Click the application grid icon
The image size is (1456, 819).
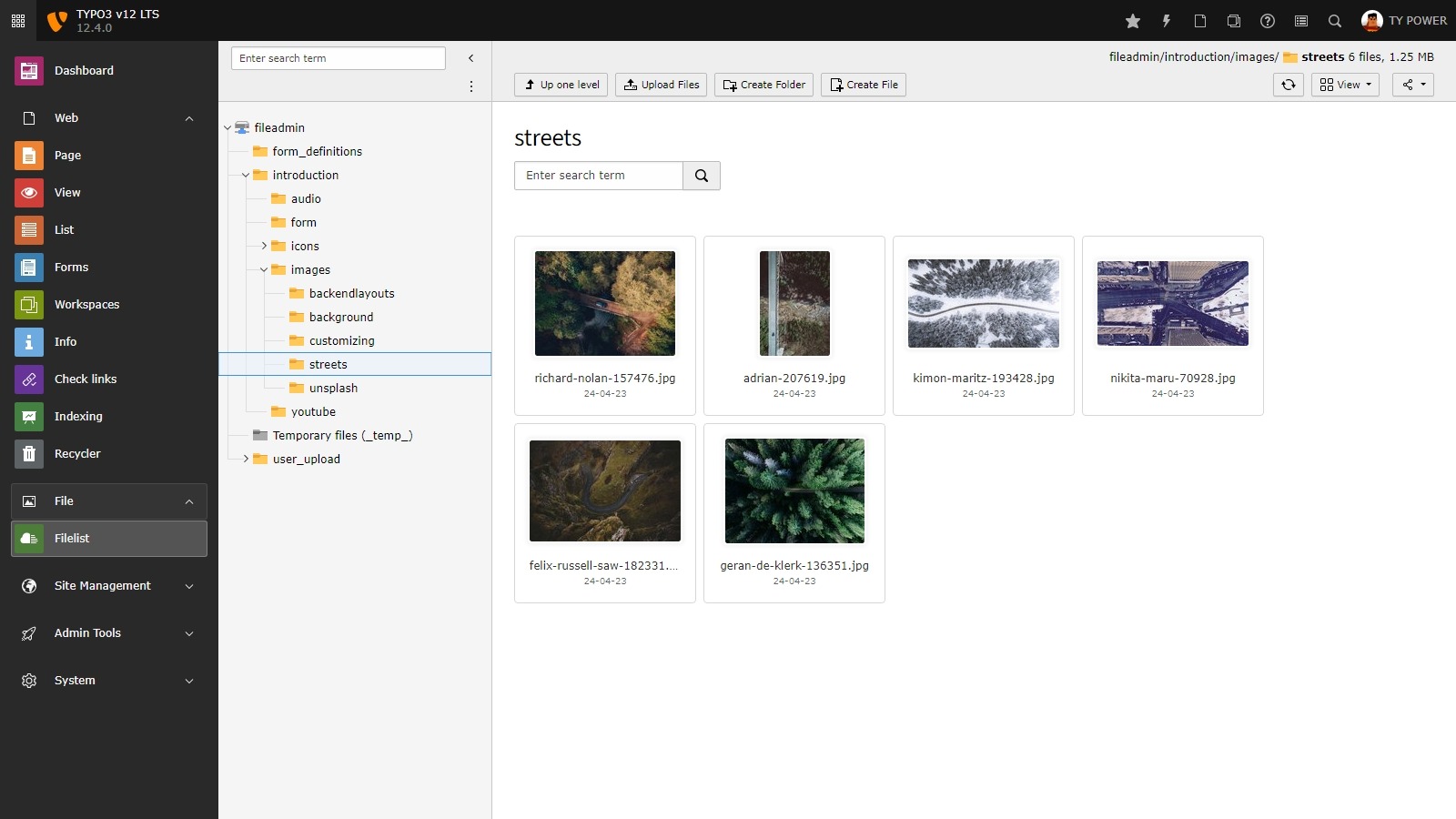pyautogui.click(x=18, y=20)
